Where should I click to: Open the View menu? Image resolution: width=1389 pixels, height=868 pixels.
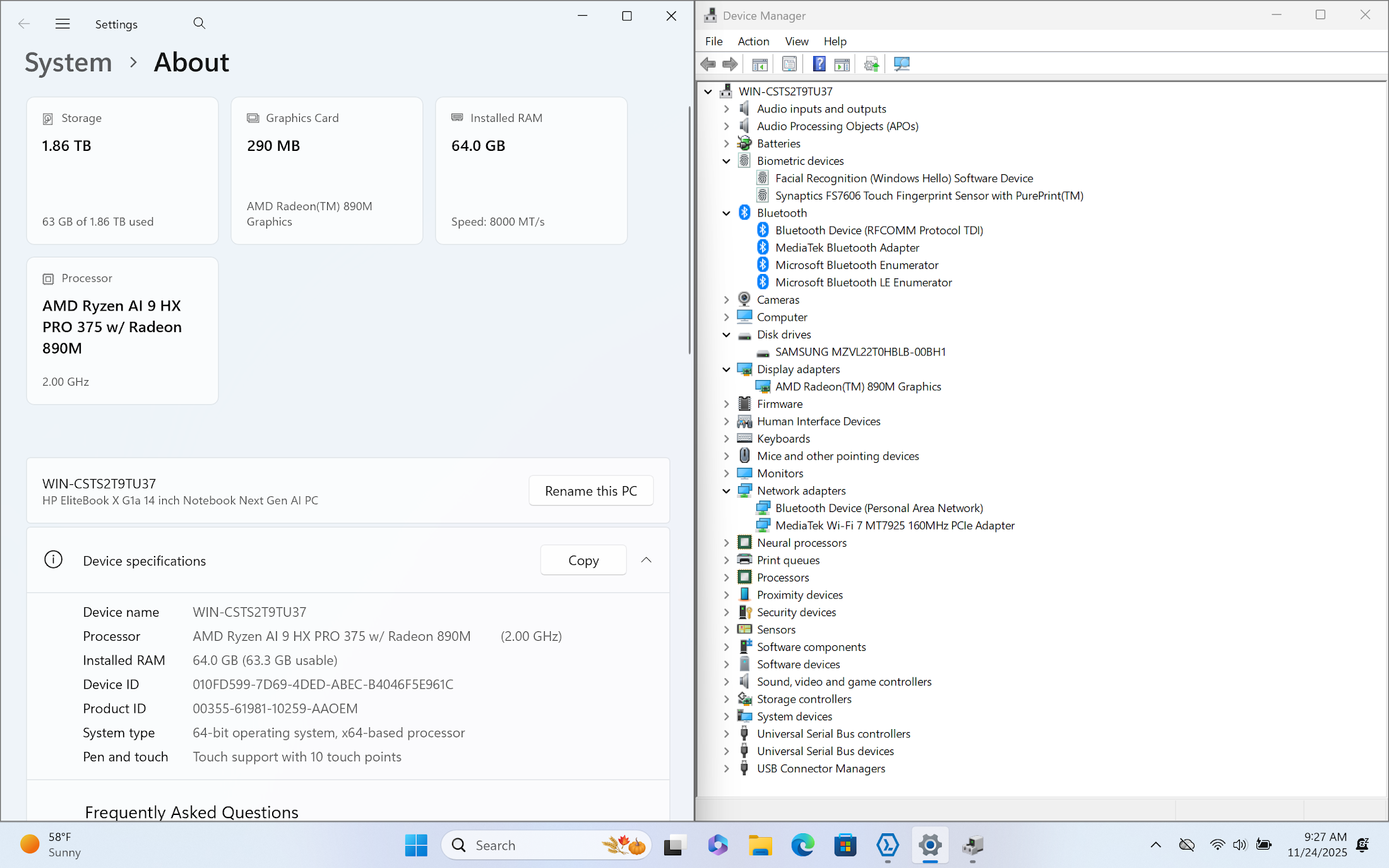[x=796, y=41]
